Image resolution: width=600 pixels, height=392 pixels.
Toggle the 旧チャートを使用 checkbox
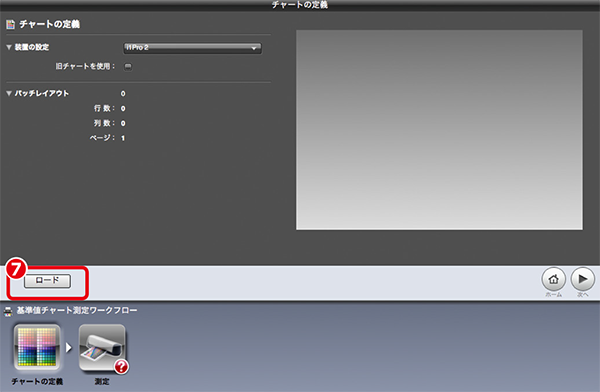click(128, 66)
